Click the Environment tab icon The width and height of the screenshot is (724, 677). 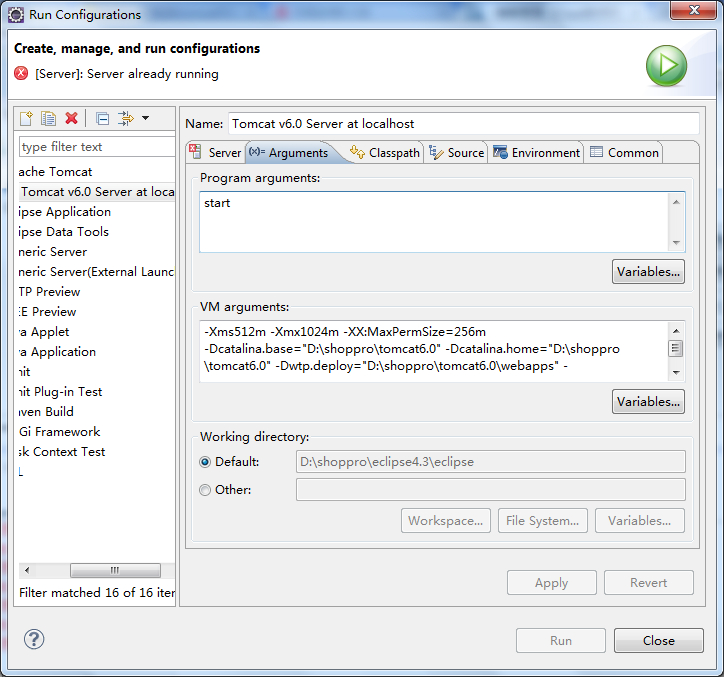click(x=500, y=151)
